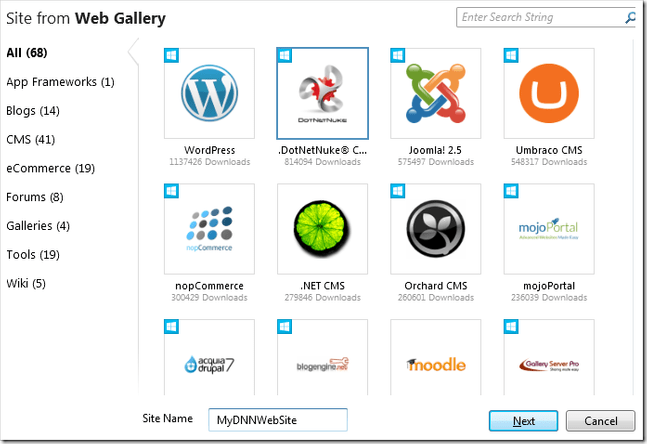
Task: Click the Orchard CMS name label
Action: click(436, 286)
